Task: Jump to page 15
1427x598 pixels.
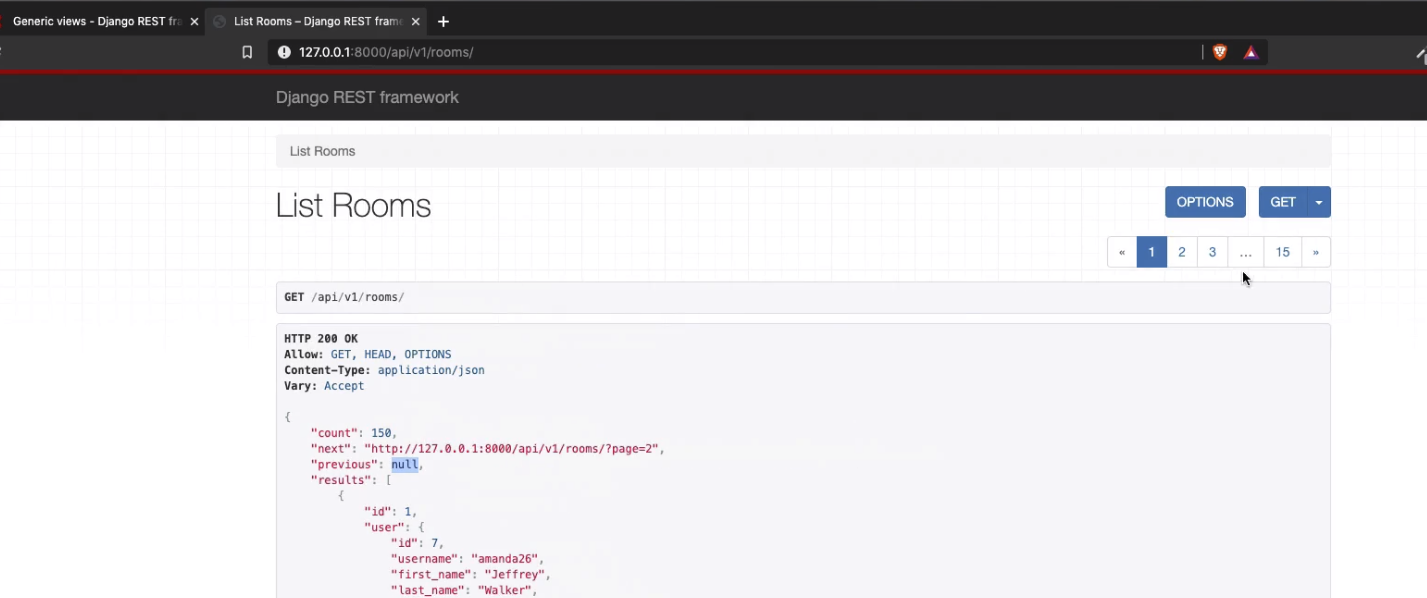Action: pyautogui.click(x=1282, y=251)
